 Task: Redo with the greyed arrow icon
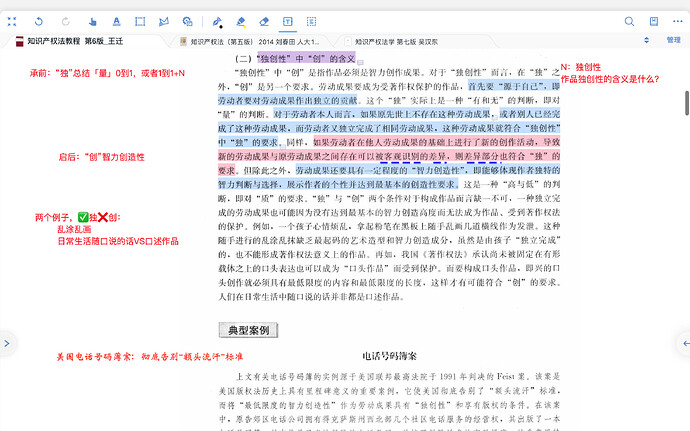click(x=66, y=22)
